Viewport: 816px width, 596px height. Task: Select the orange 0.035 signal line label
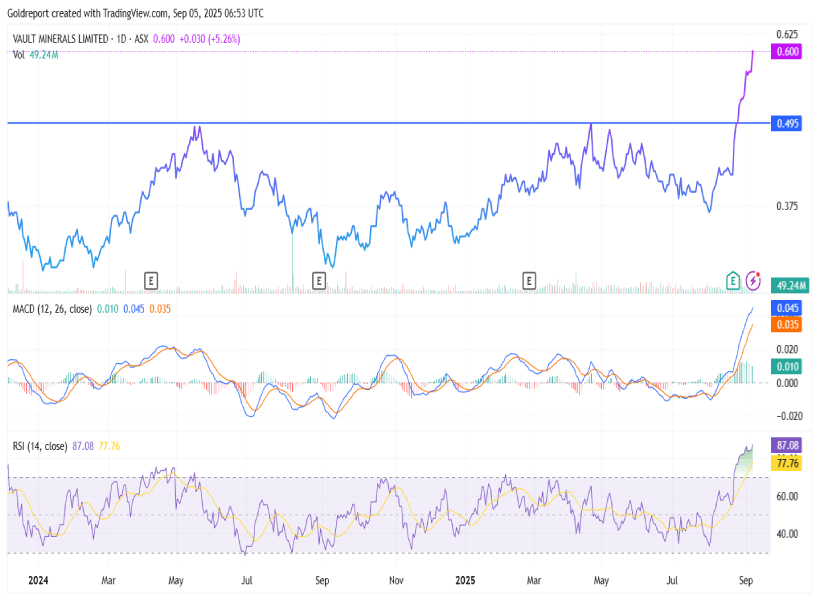point(787,324)
